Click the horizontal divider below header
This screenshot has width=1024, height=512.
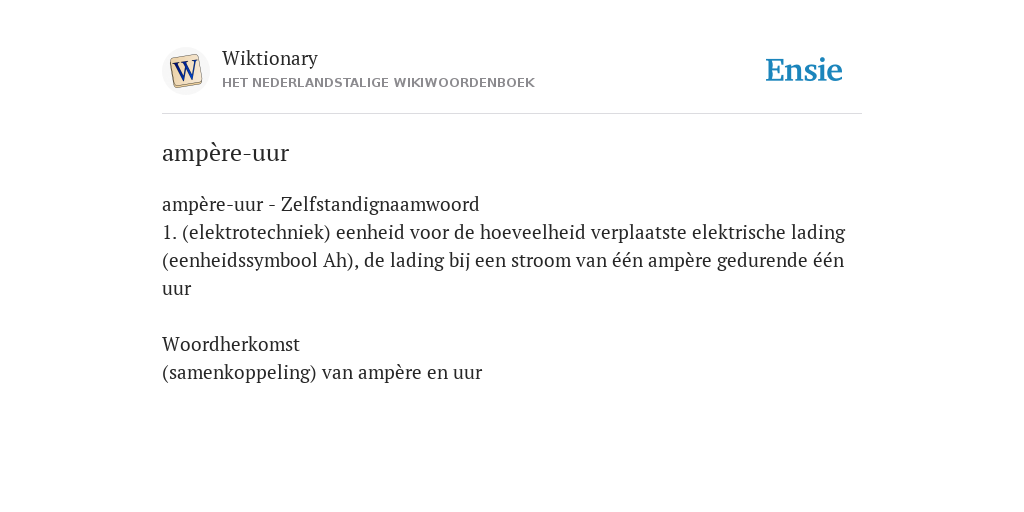click(x=512, y=114)
